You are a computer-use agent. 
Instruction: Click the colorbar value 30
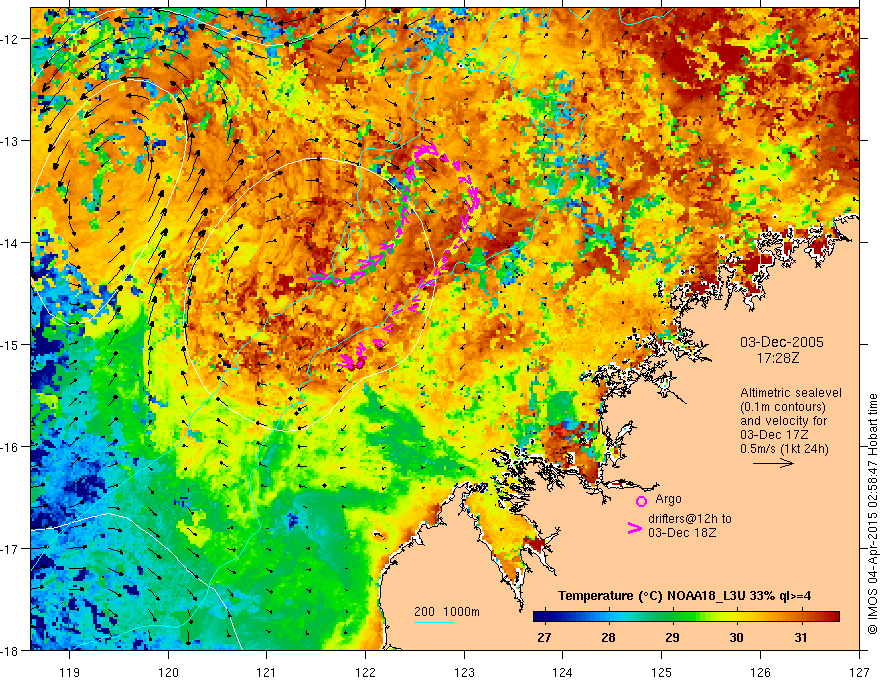(x=736, y=638)
